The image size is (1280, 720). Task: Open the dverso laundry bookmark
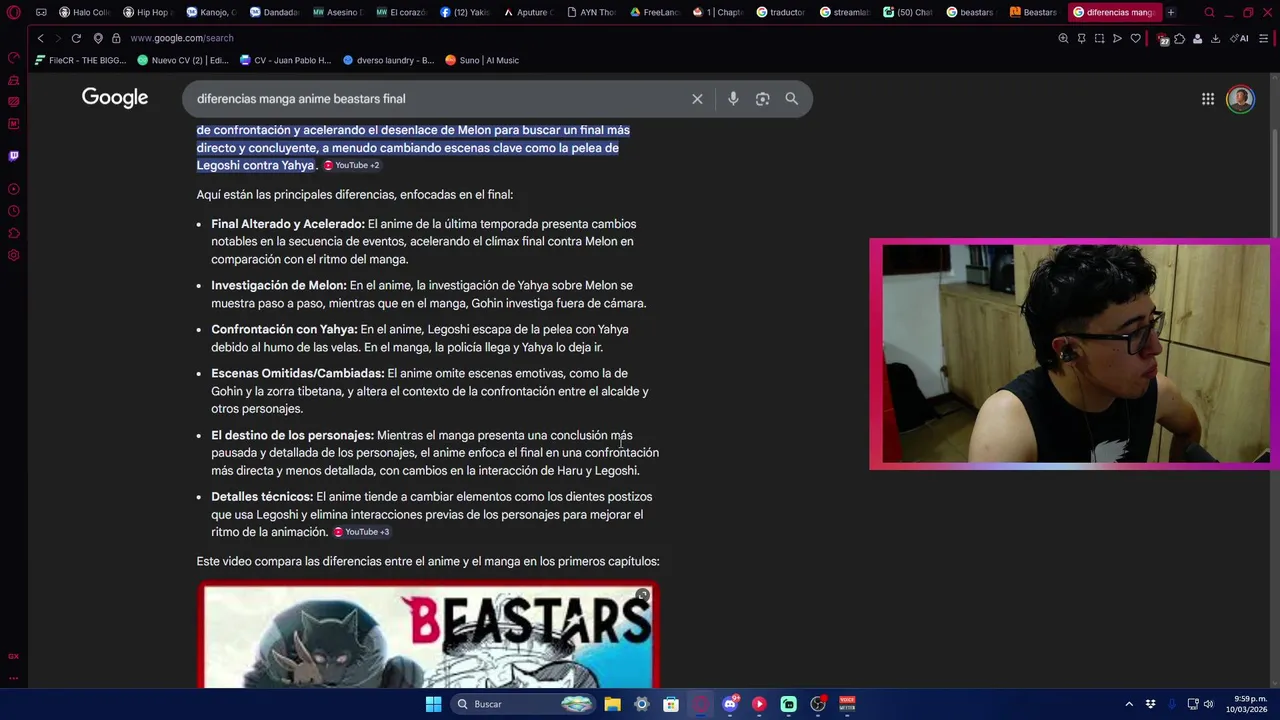(388, 60)
